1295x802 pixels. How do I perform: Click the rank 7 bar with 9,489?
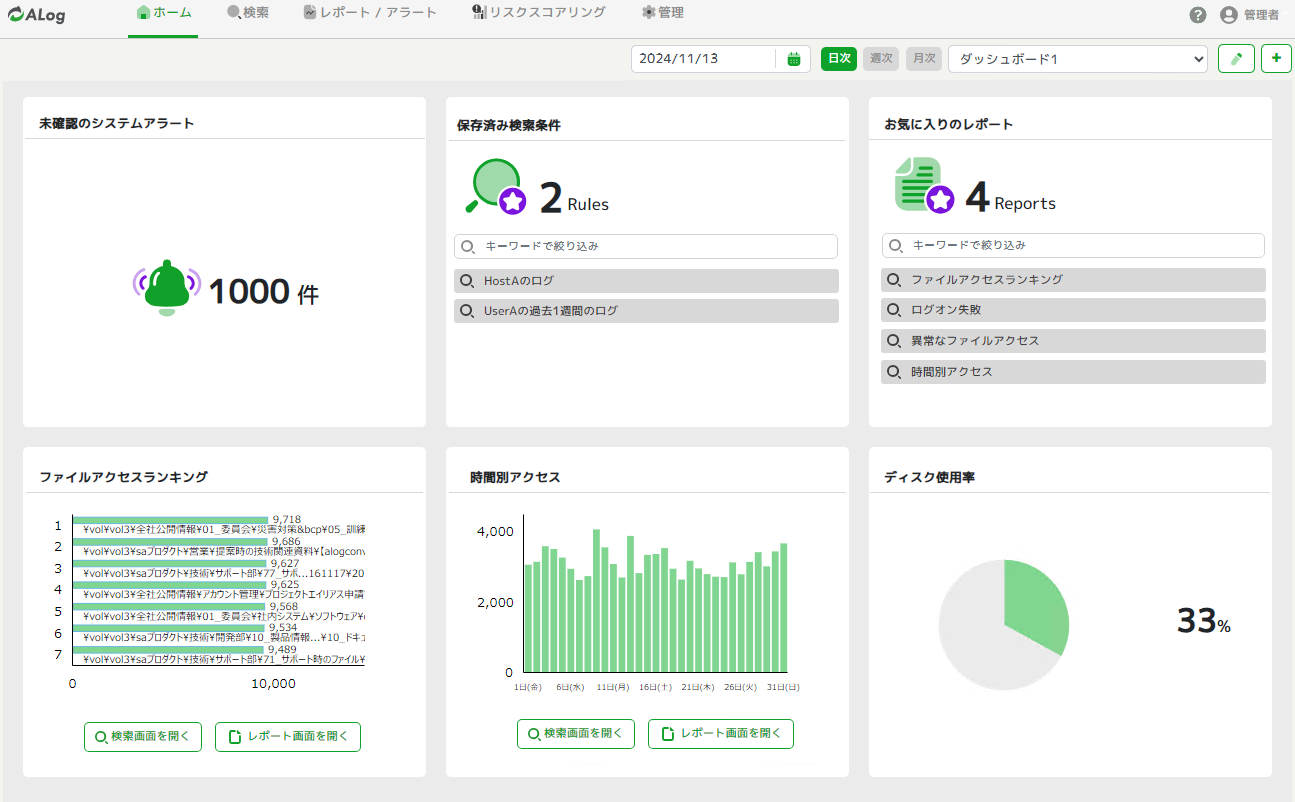click(170, 650)
